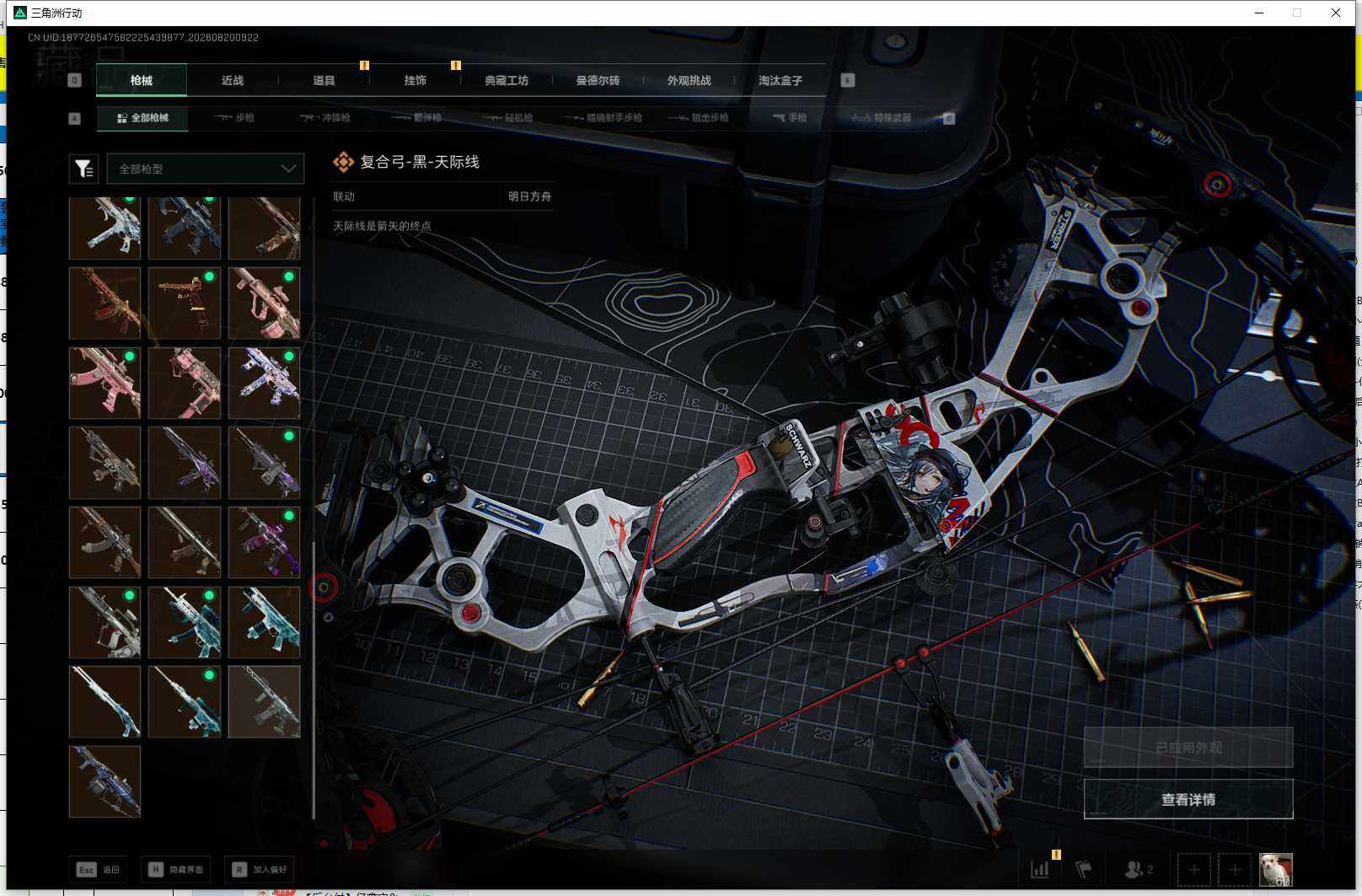This screenshot has width=1362, height=896.
Task: Filter by 霰弹枪 category
Action: (417, 118)
